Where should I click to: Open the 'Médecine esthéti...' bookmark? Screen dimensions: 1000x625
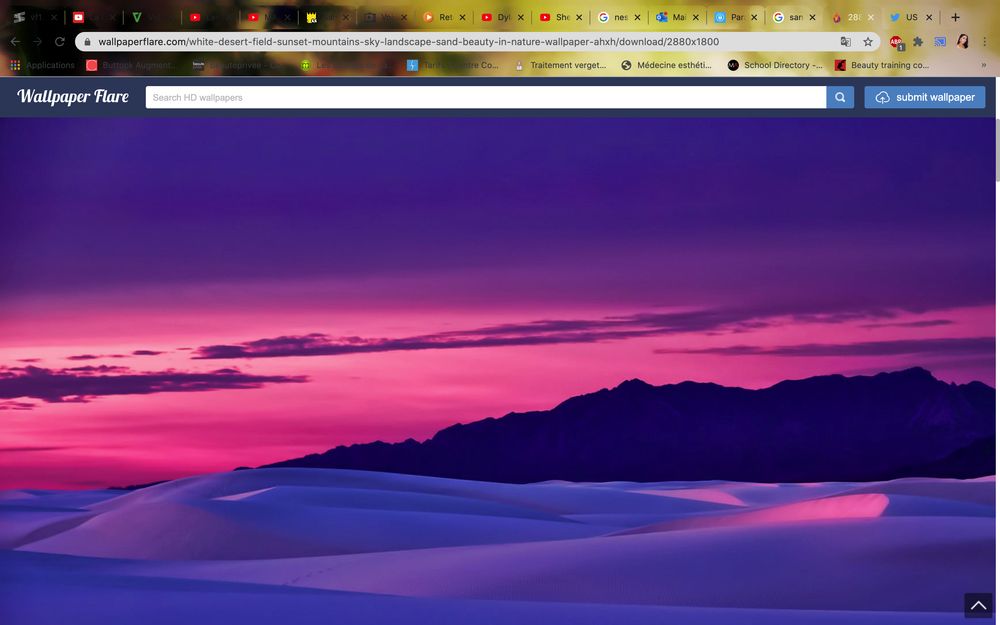tap(666, 65)
